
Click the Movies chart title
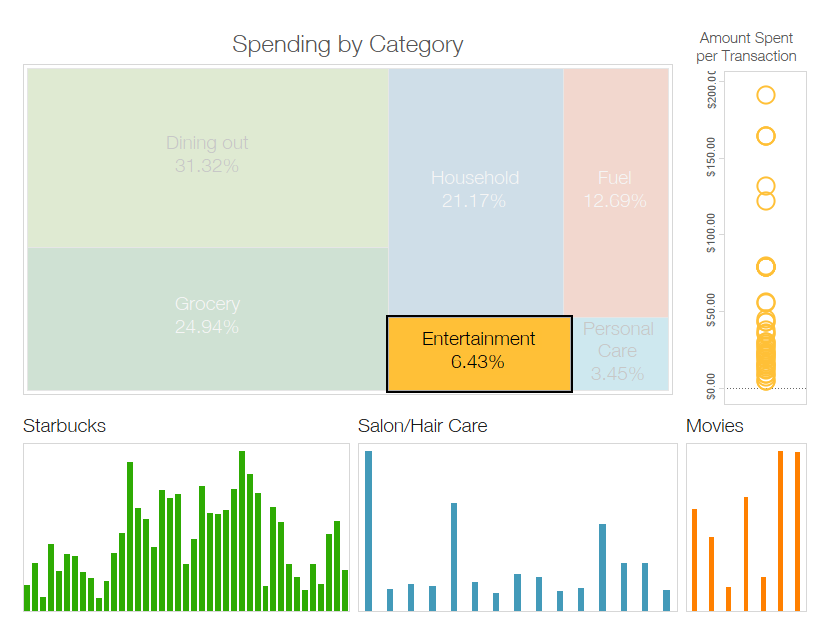click(714, 426)
